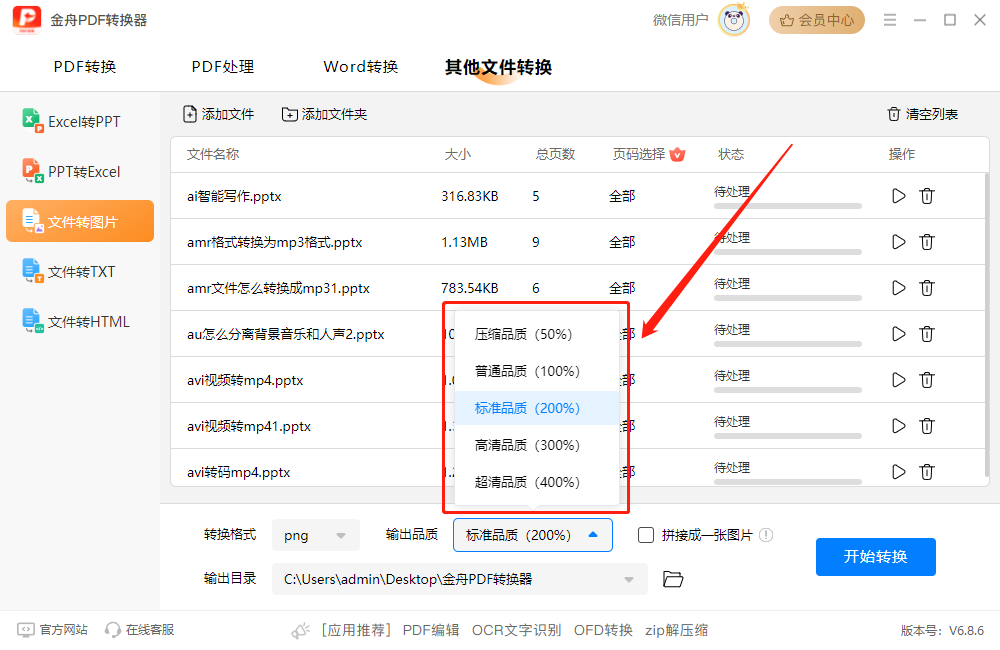
Task: Click the 添加文件夹 add folder icon
Action: tap(290, 114)
